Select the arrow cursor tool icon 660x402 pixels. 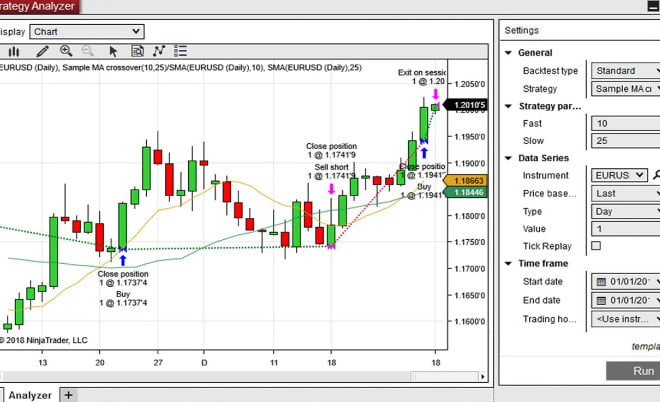tap(113, 51)
